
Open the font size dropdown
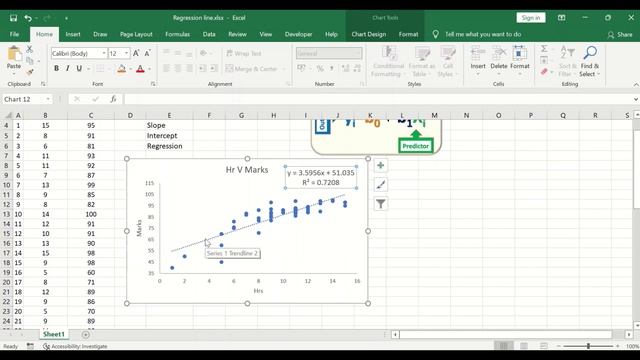click(x=127, y=53)
